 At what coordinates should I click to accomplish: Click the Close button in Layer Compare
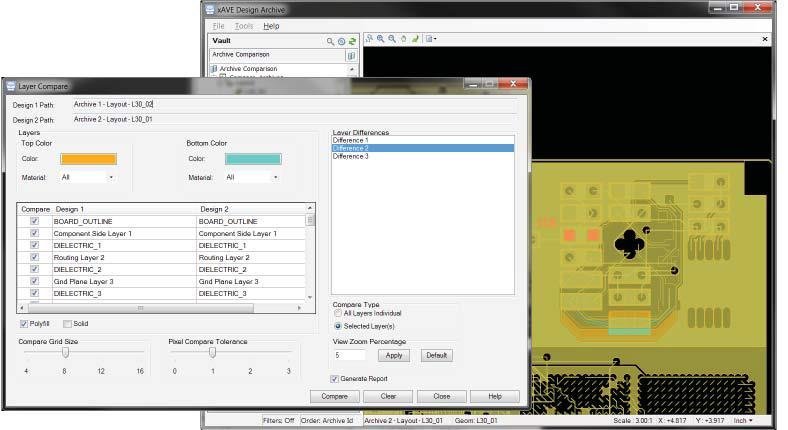[x=442, y=397]
